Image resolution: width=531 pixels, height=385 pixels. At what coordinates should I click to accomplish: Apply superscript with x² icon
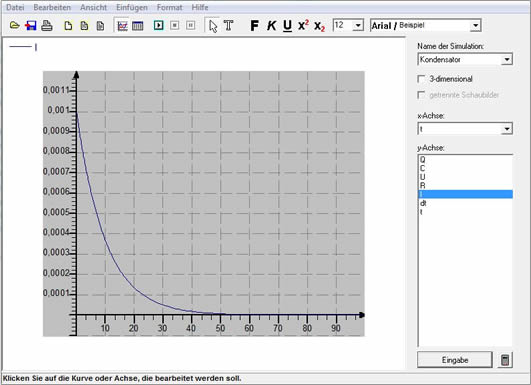(x=303, y=25)
